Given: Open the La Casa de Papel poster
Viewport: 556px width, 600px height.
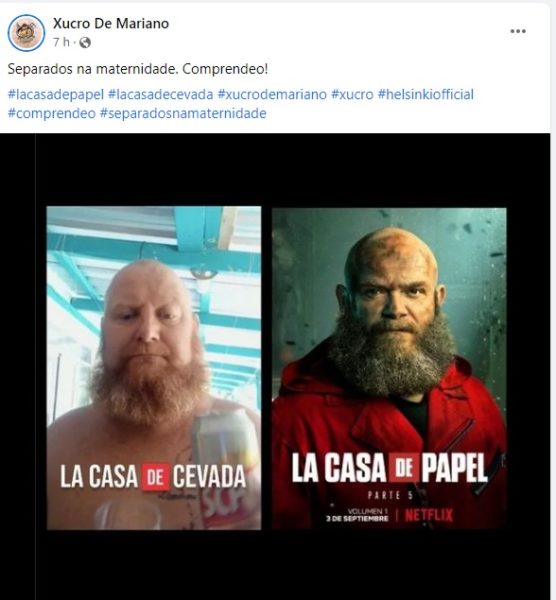Looking at the screenshot, I should pyautogui.click(x=389, y=368).
